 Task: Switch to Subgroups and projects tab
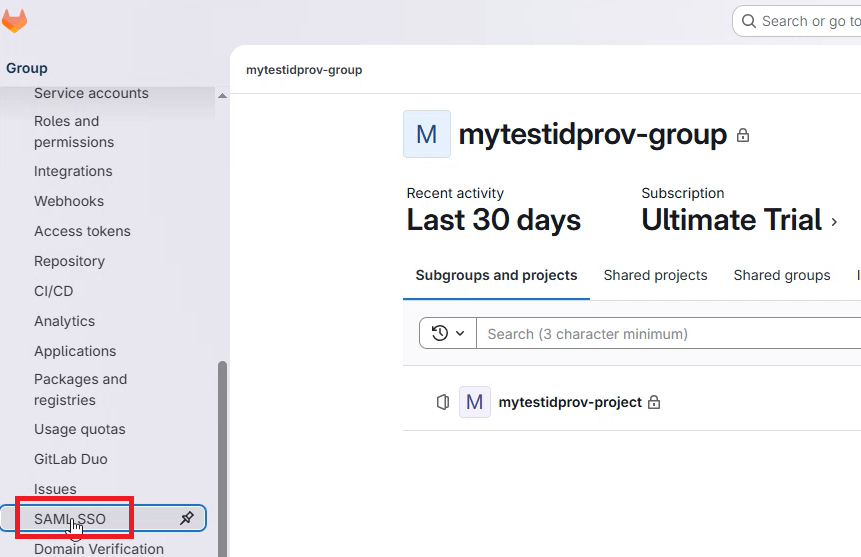click(496, 275)
